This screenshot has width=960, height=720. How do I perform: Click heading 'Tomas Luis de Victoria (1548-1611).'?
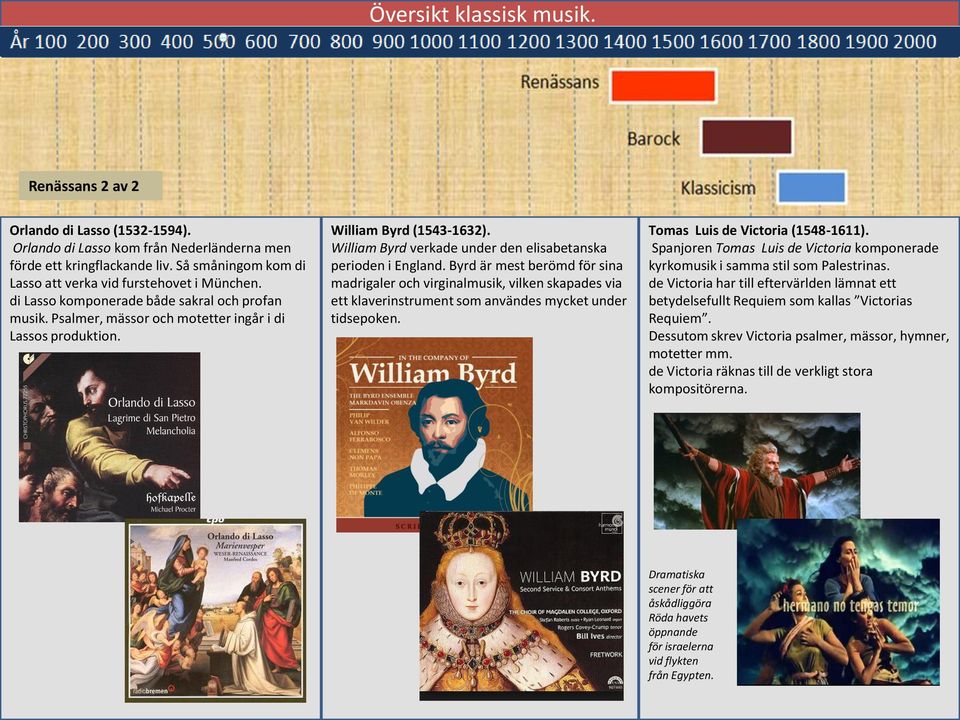click(759, 230)
